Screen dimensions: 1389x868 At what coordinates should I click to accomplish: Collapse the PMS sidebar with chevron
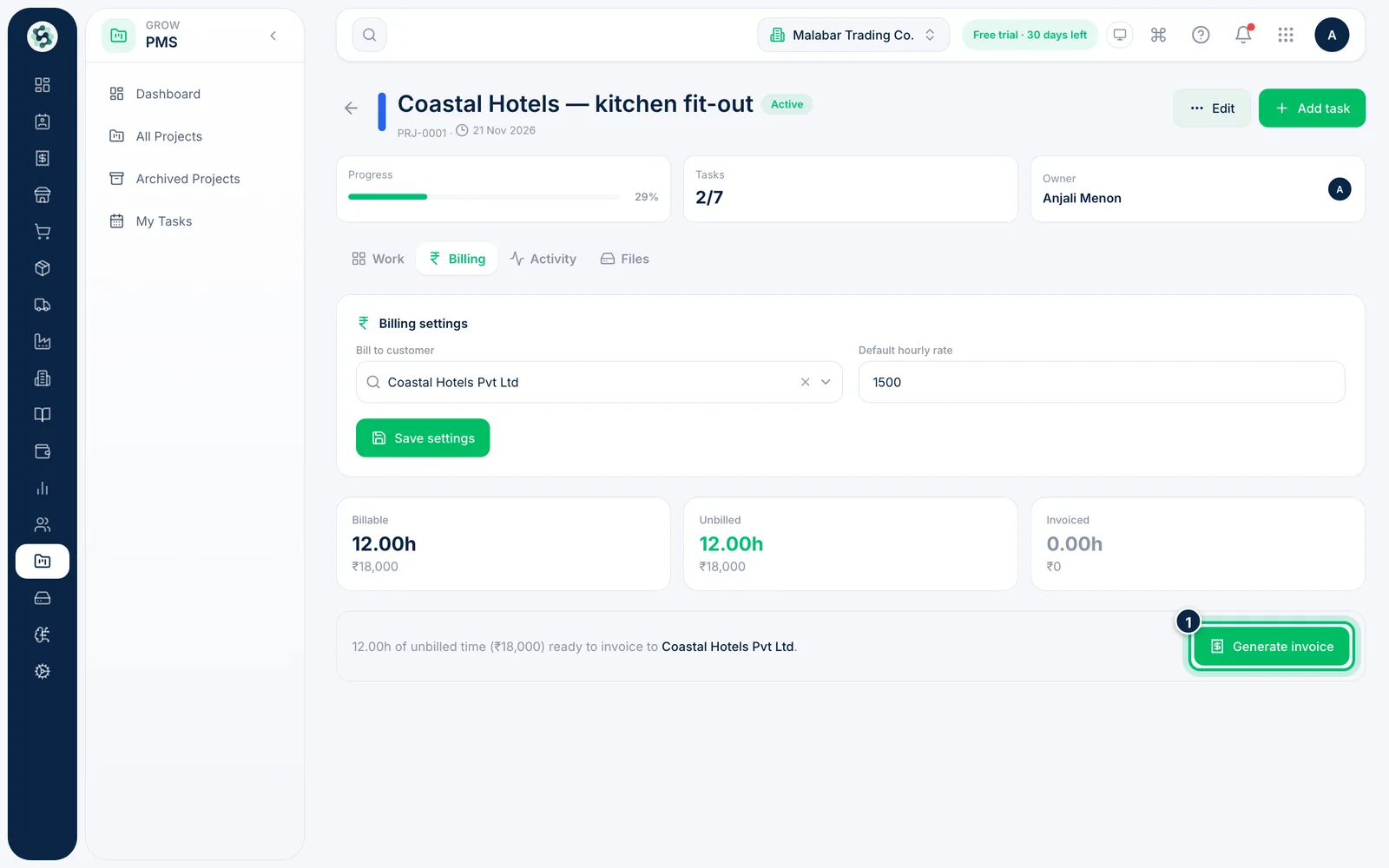point(273,36)
